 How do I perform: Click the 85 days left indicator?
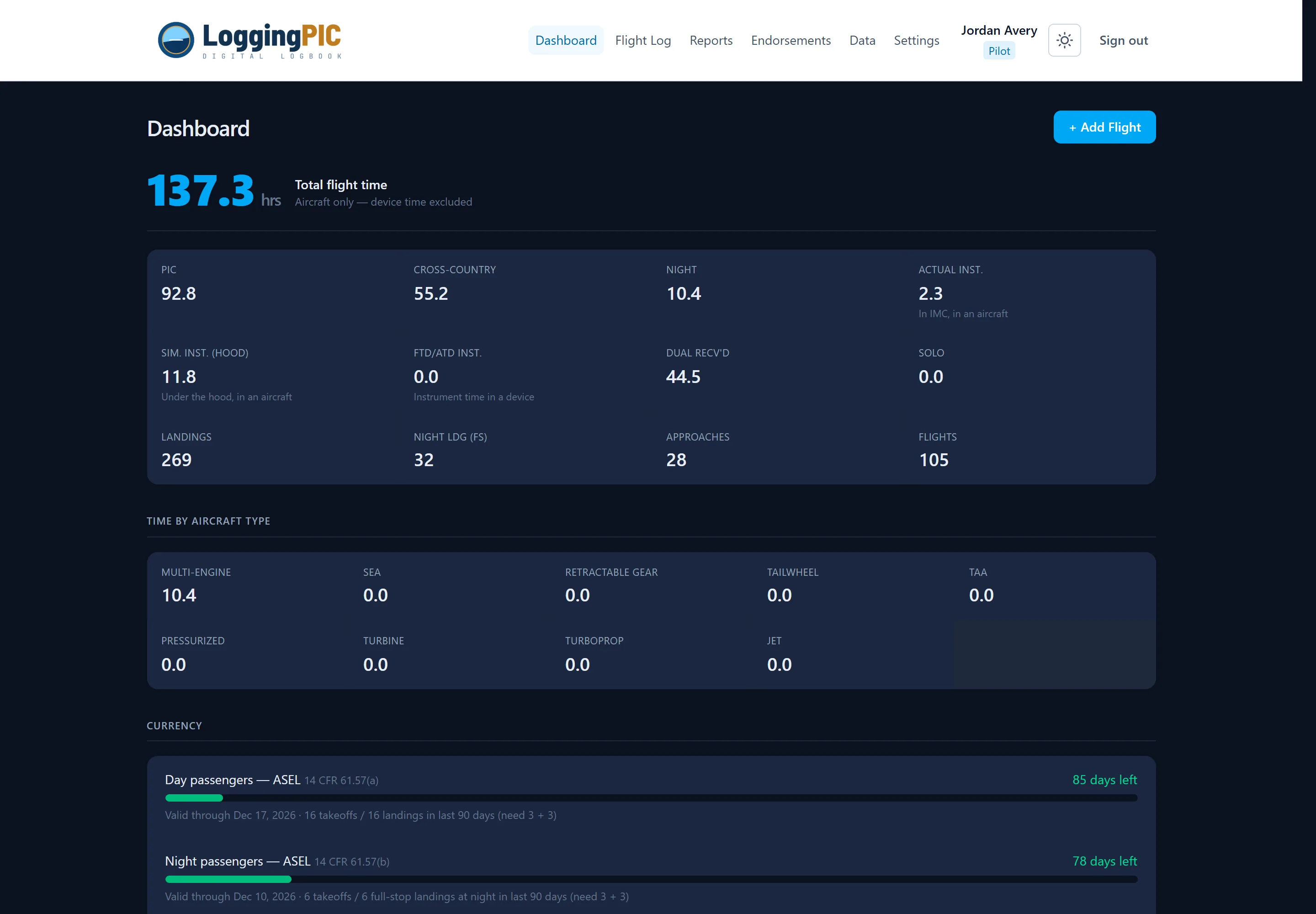click(1104, 780)
